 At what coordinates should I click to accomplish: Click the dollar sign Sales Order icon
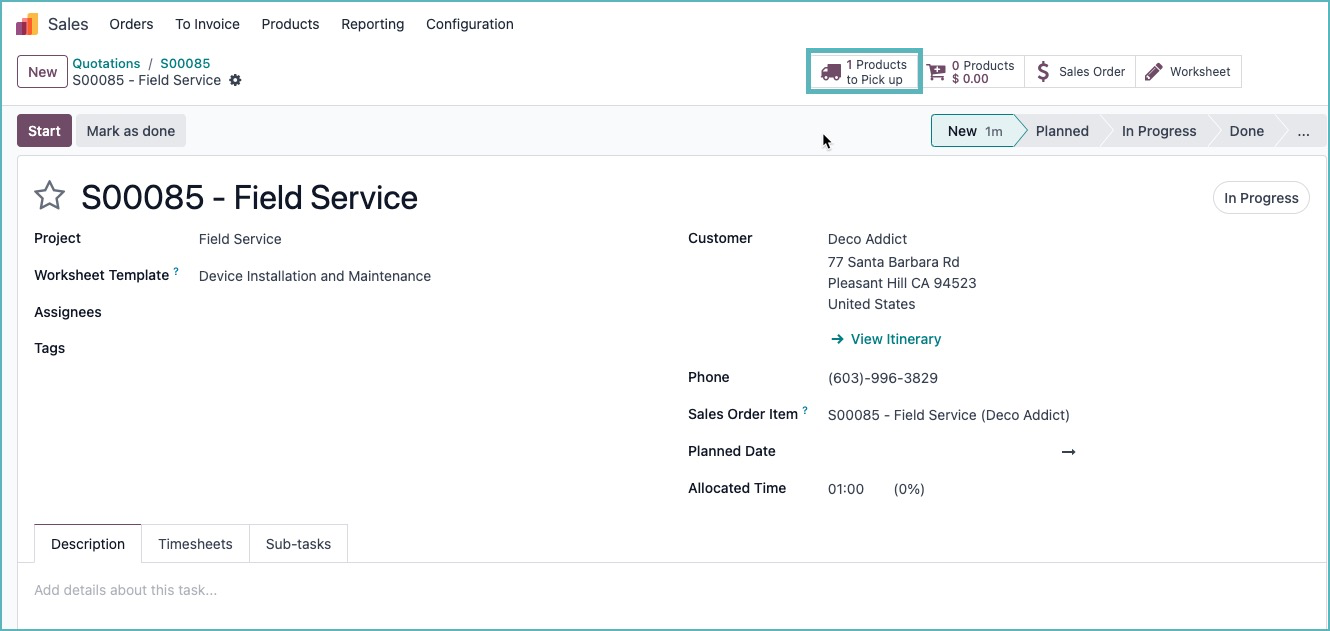coord(1043,72)
